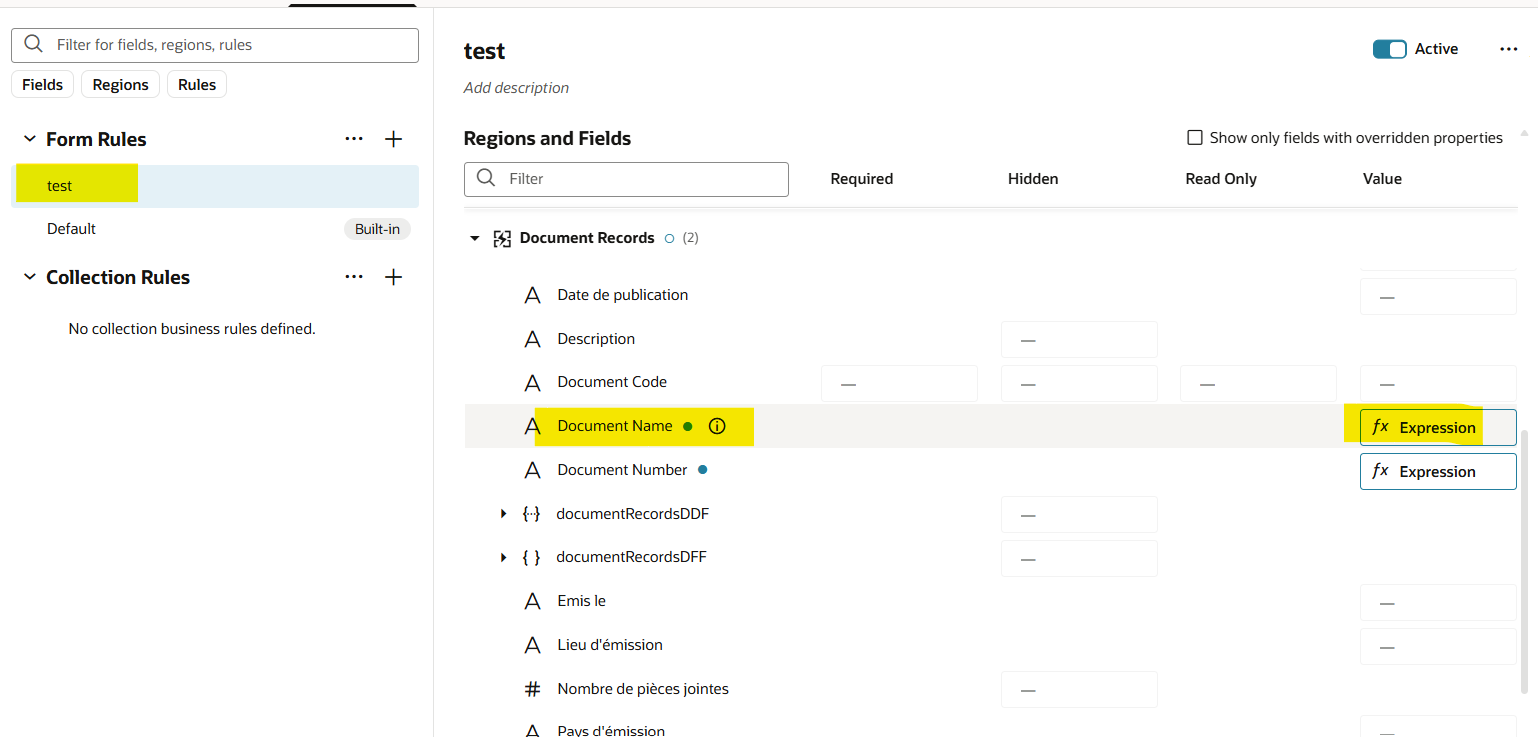Click the documentRecordsDDF object icon
The image size is (1538, 737).
(x=532, y=514)
